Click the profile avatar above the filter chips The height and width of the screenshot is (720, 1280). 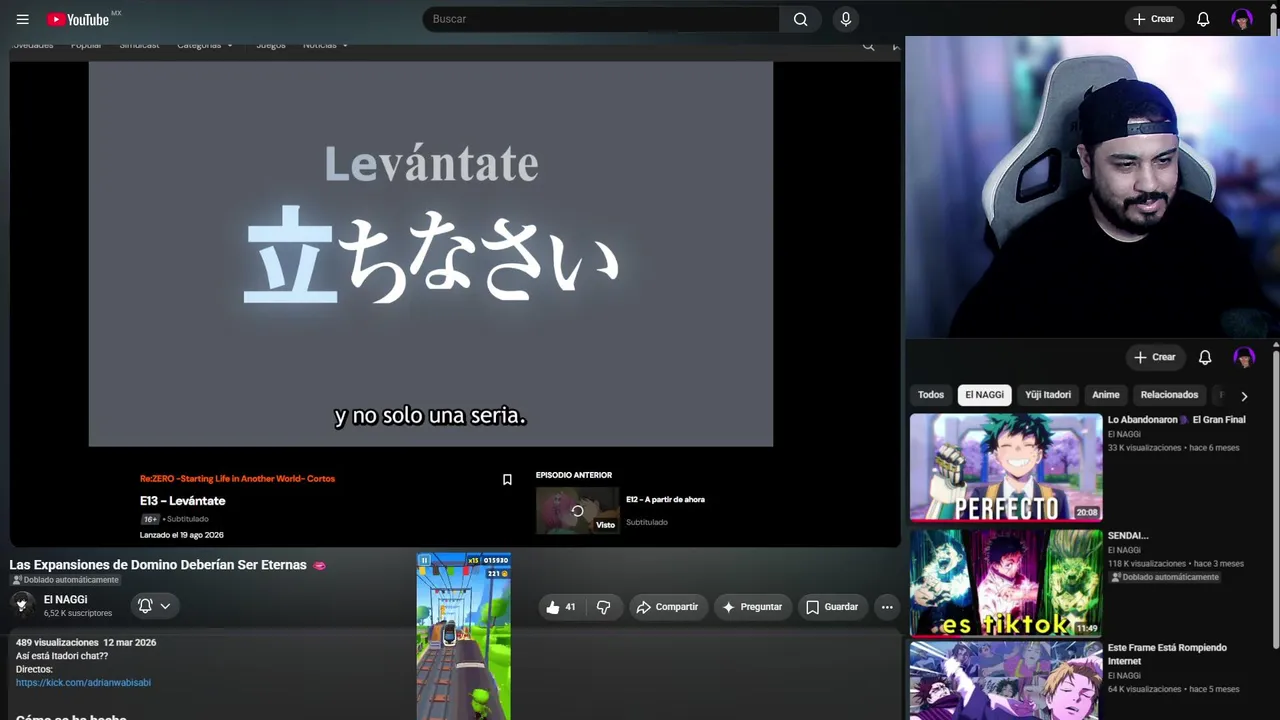(1244, 357)
